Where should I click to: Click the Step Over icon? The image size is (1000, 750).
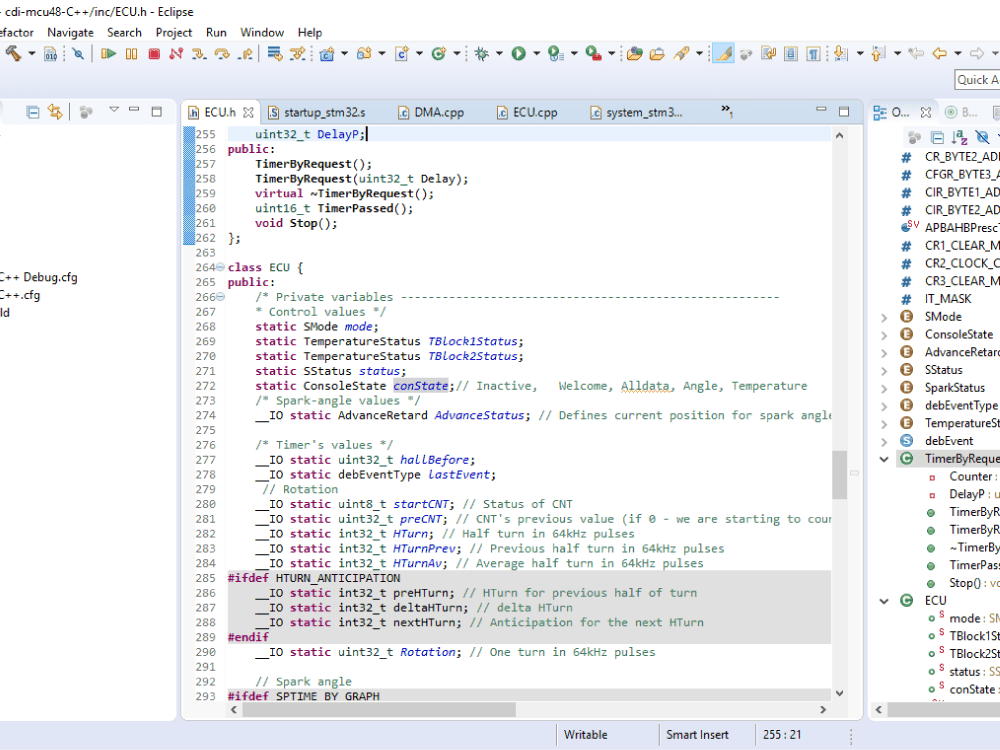pyautogui.click(x=222, y=54)
